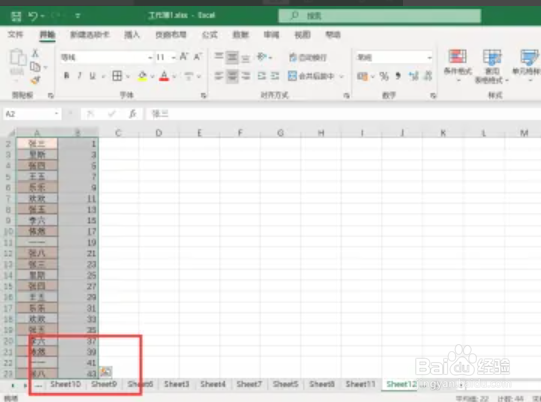Screen dimensions: 541x402
Task: Switch to the 页面布局 (Page Layout) tab
Action: [x=171, y=35]
